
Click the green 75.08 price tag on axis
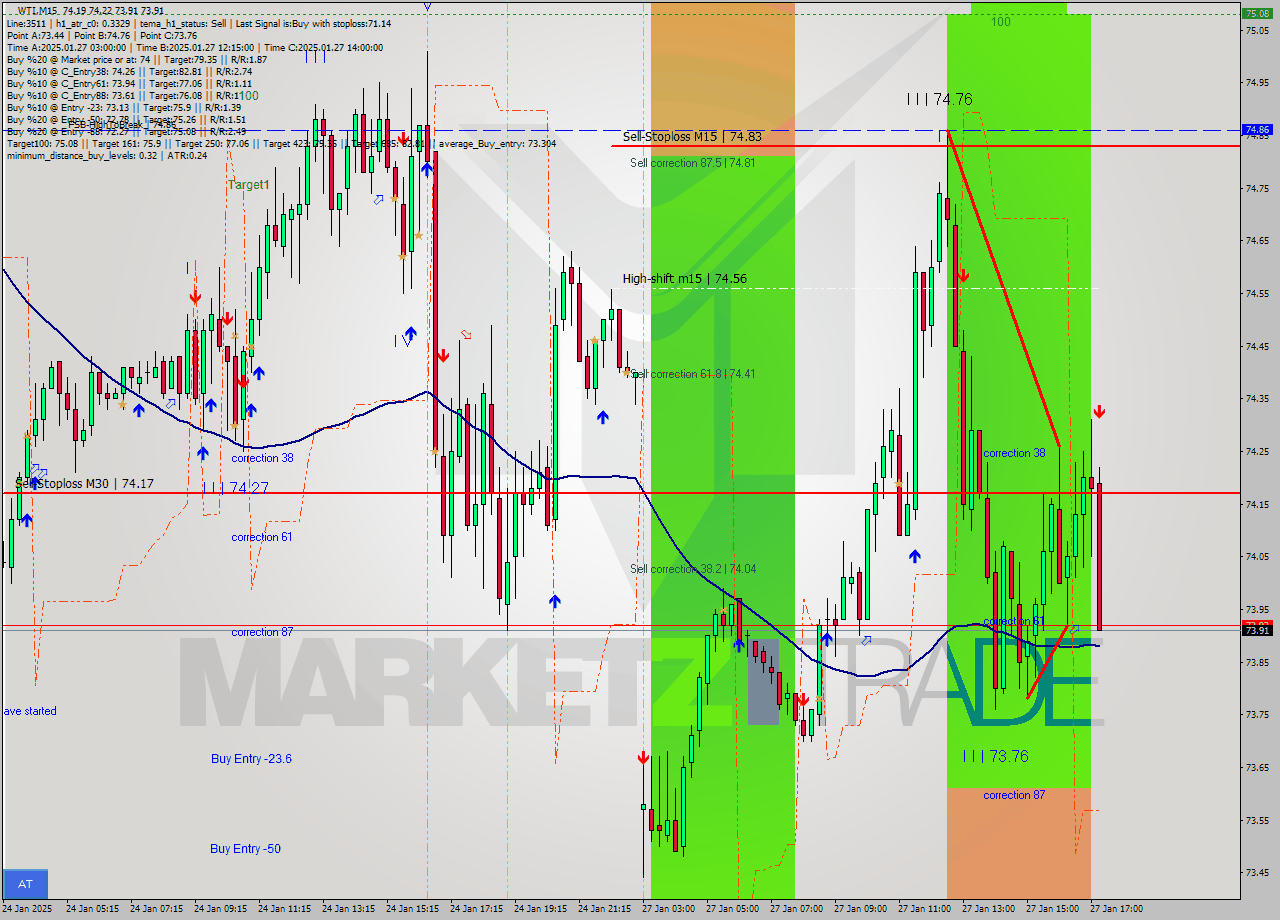[1257, 13]
